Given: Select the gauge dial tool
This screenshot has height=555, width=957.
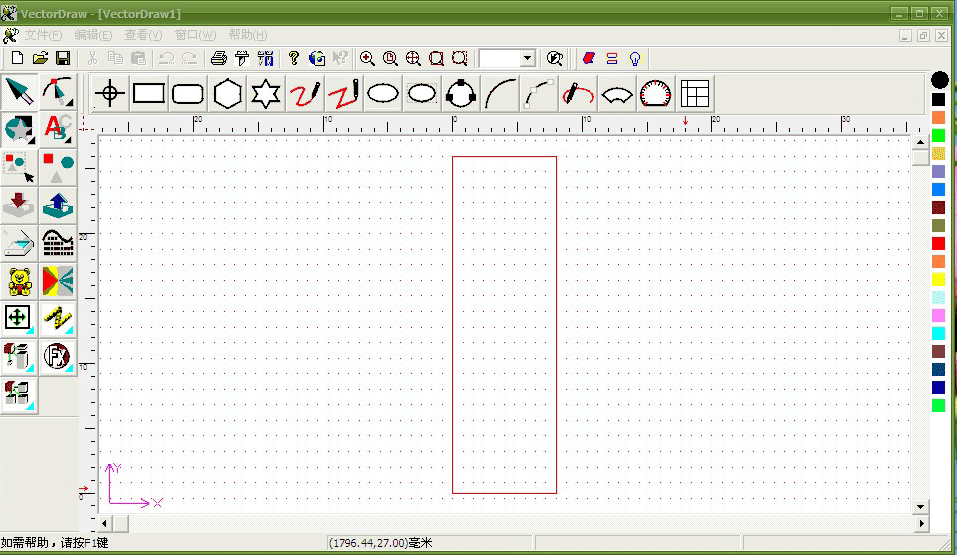Looking at the screenshot, I should pos(655,94).
